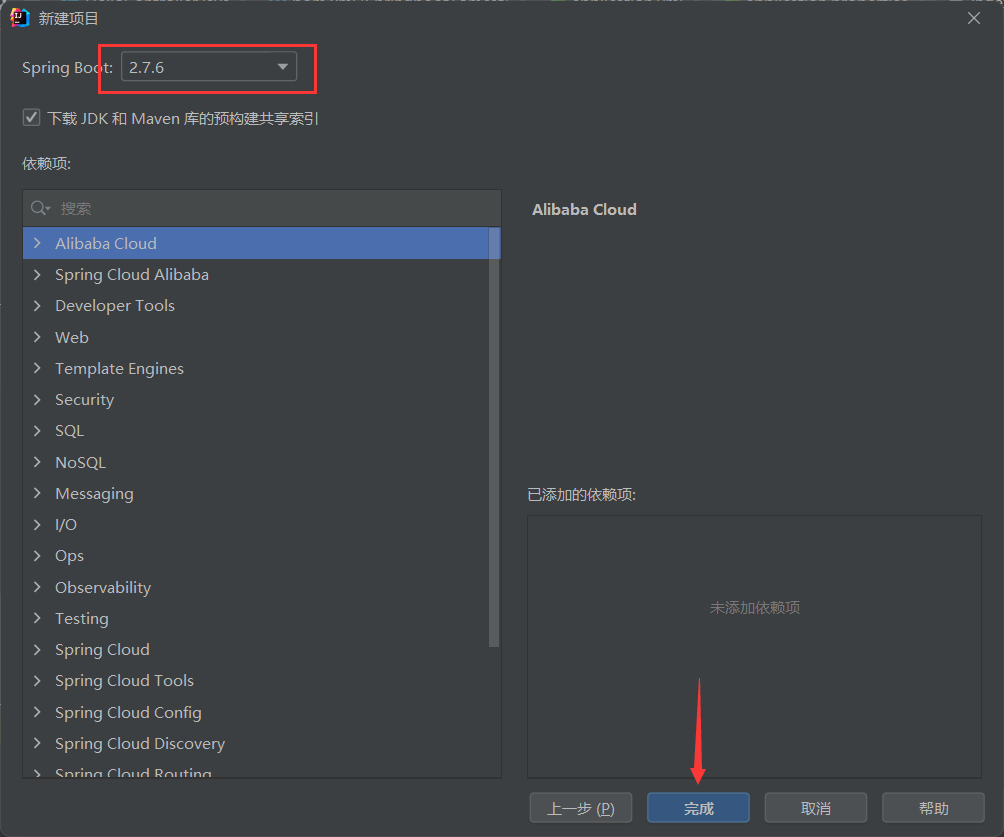Click the dependency list scrollbar
This screenshot has width=1004, height=837.
(494, 437)
